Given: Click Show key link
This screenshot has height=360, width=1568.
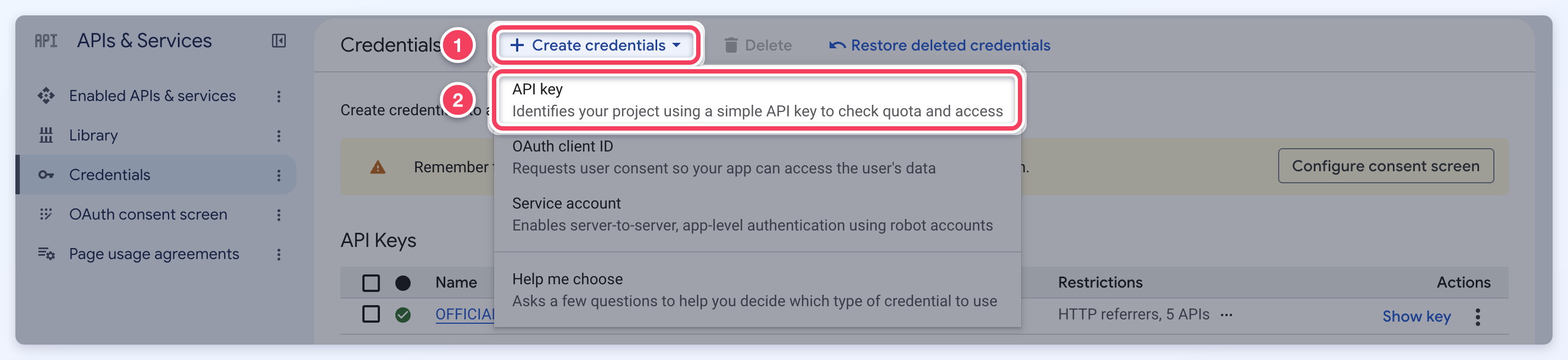Looking at the screenshot, I should pyautogui.click(x=1416, y=316).
